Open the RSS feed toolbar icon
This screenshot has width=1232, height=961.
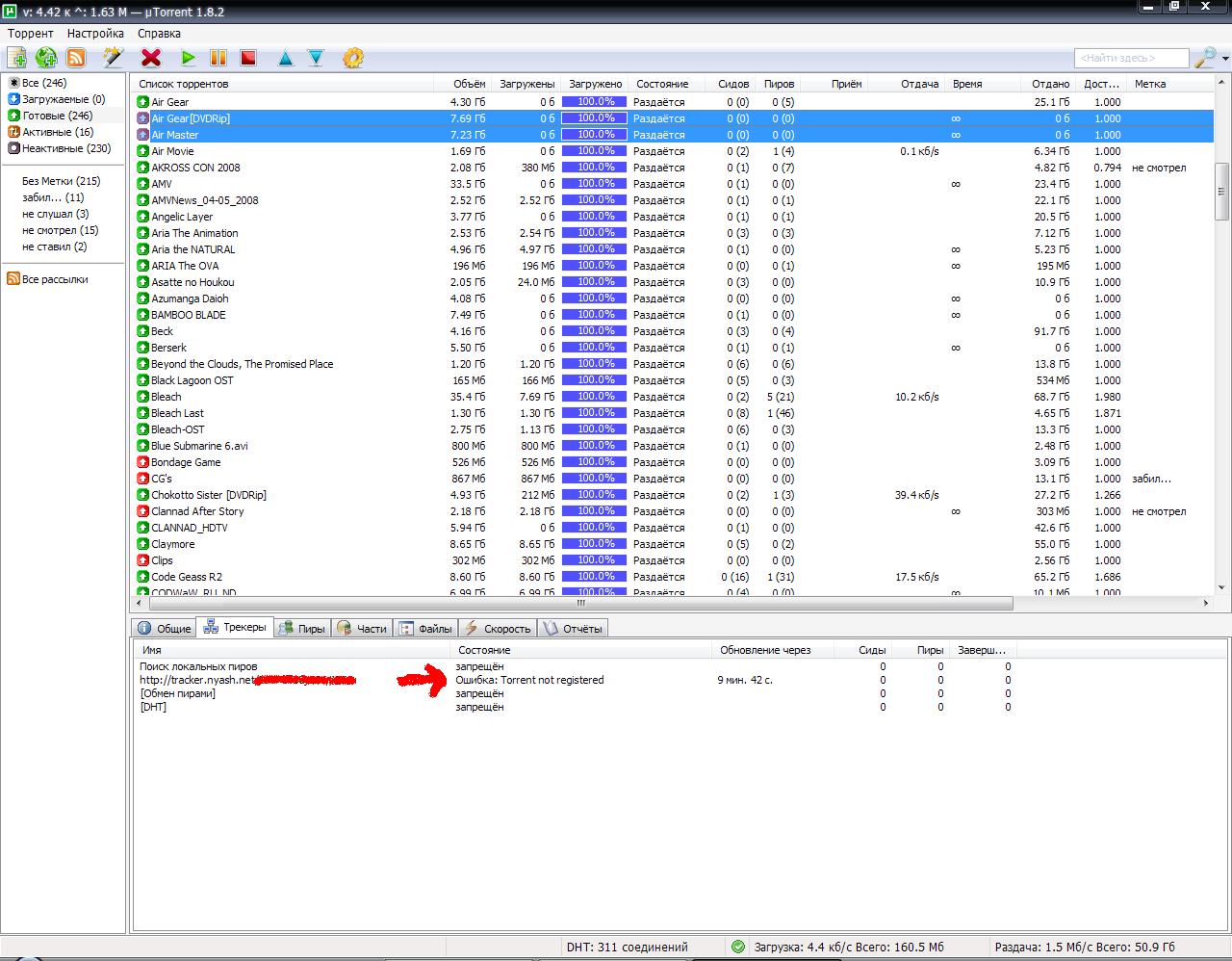(76, 58)
